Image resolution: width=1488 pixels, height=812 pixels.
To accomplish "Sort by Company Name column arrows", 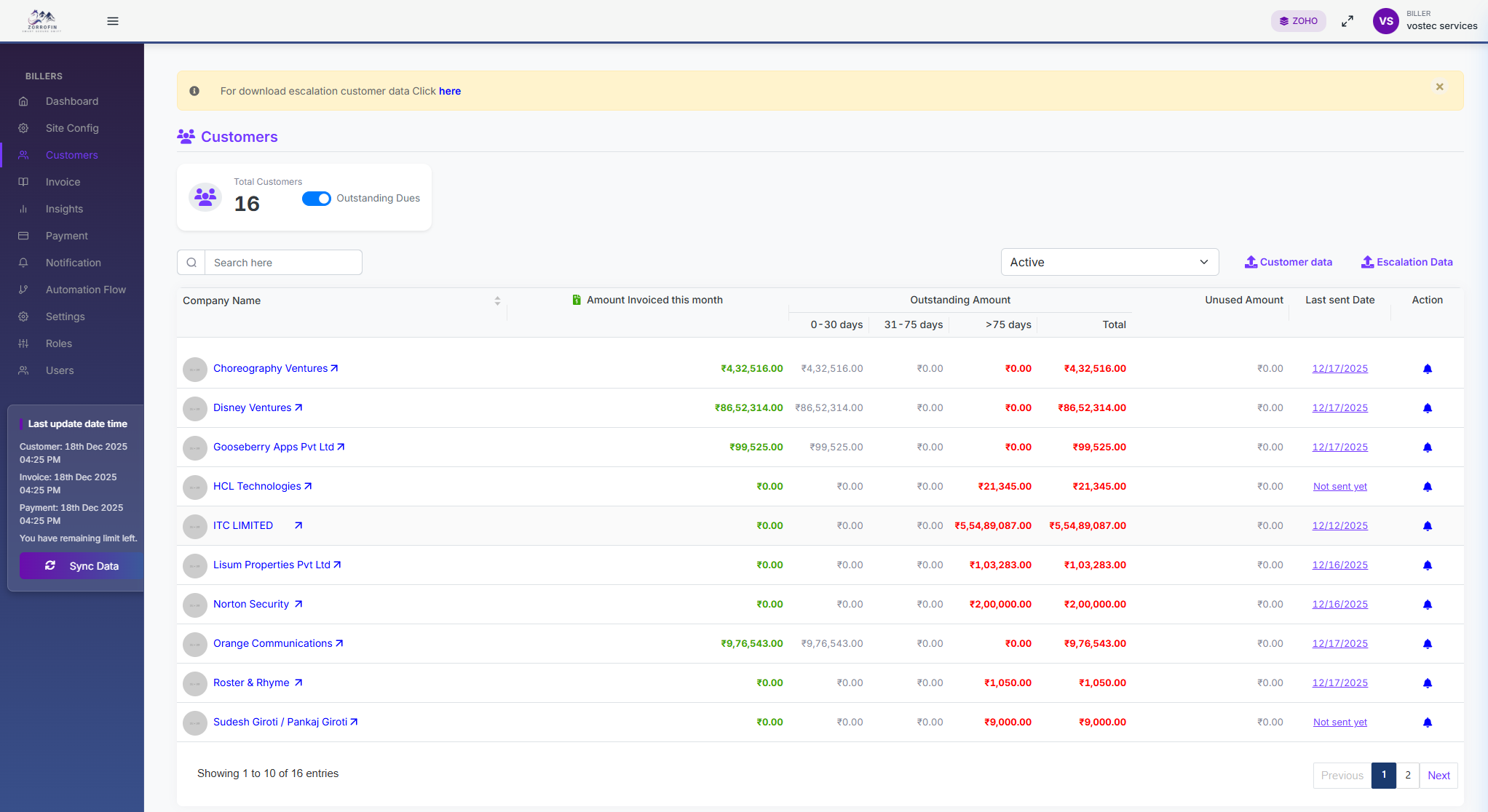I will 497,300.
